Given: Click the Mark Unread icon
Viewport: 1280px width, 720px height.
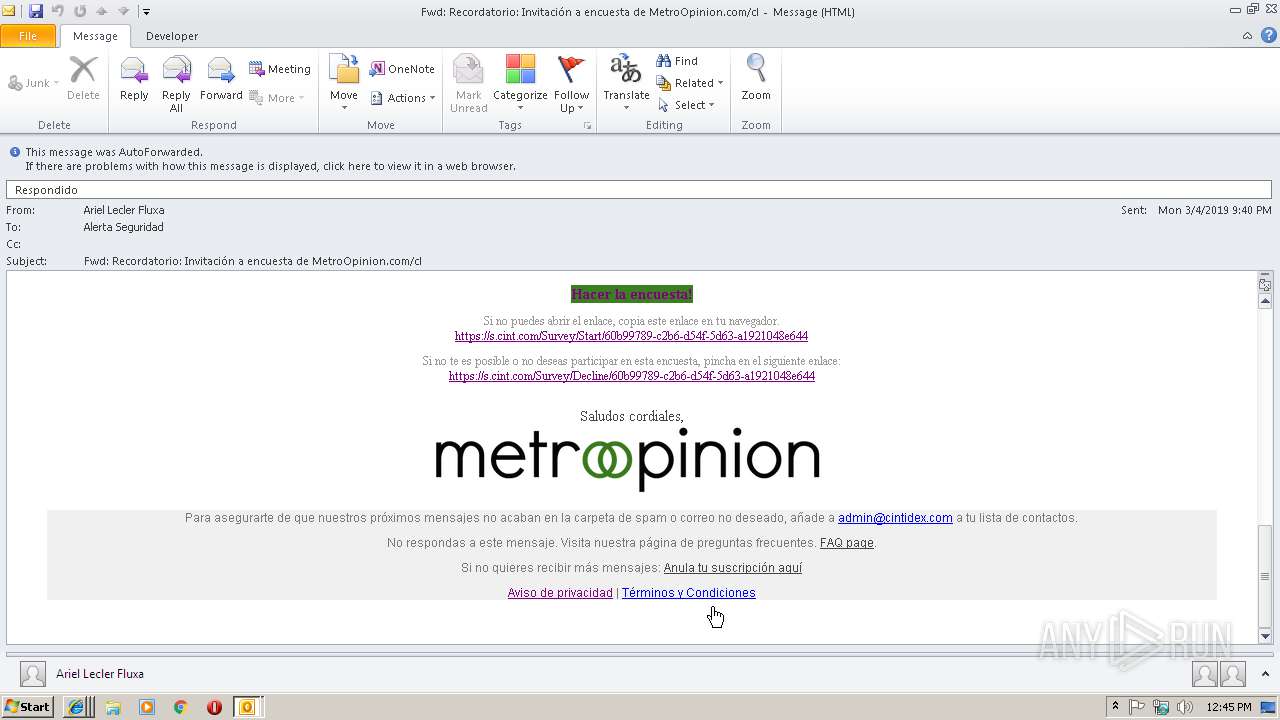Looking at the screenshot, I should click(468, 84).
